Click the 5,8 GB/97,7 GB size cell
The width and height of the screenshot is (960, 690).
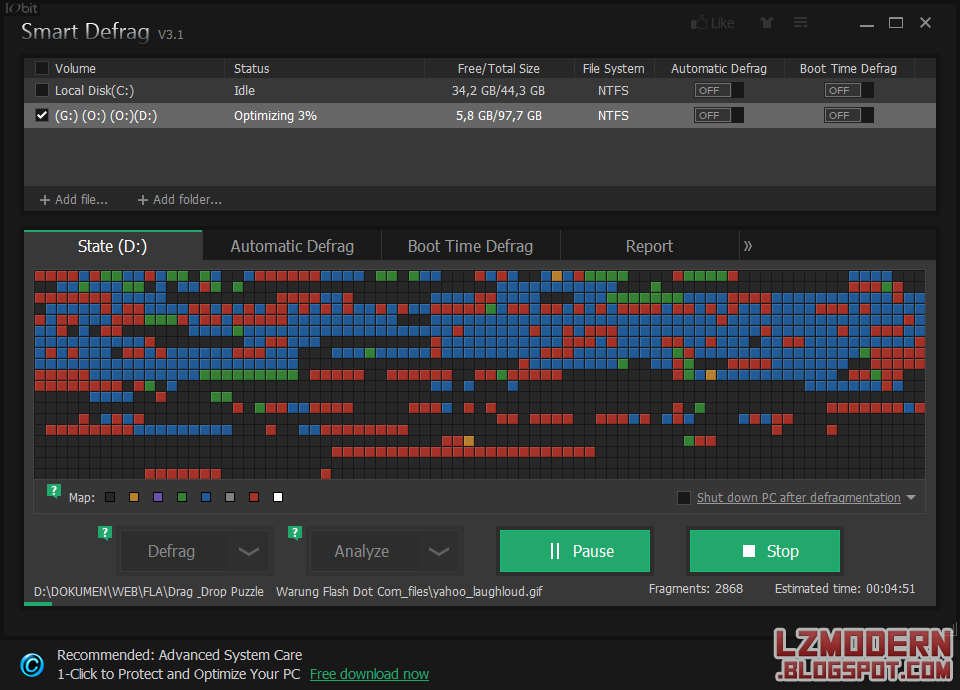498,116
